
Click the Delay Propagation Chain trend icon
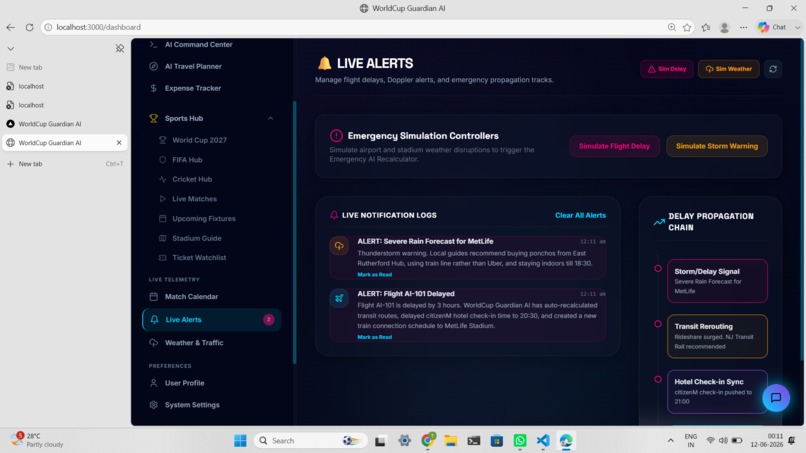[658, 222]
